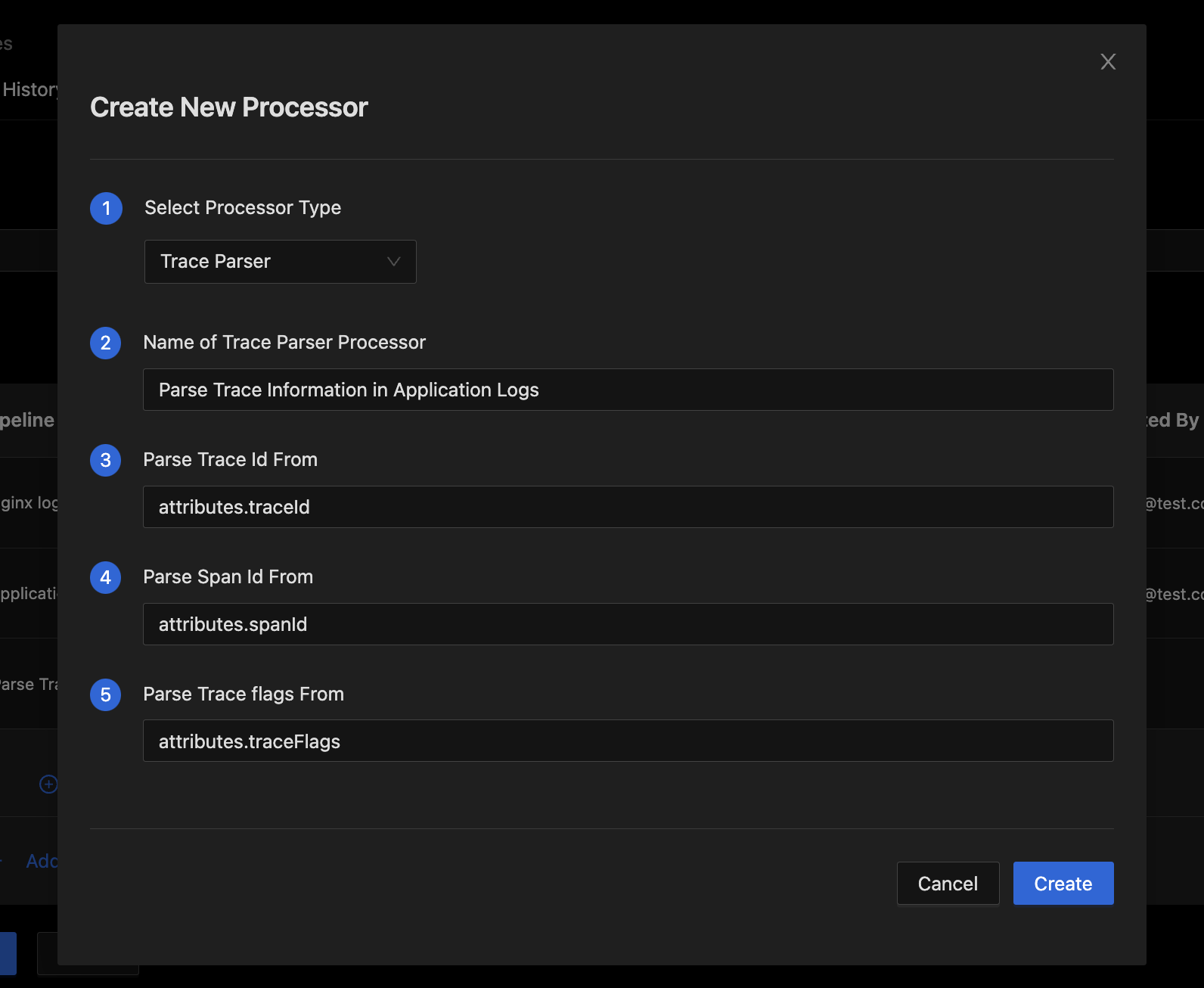This screenshot has width=1204, height=988.
Task: Click the Parse Trace flags From field
Action: [x=628, y=741]
